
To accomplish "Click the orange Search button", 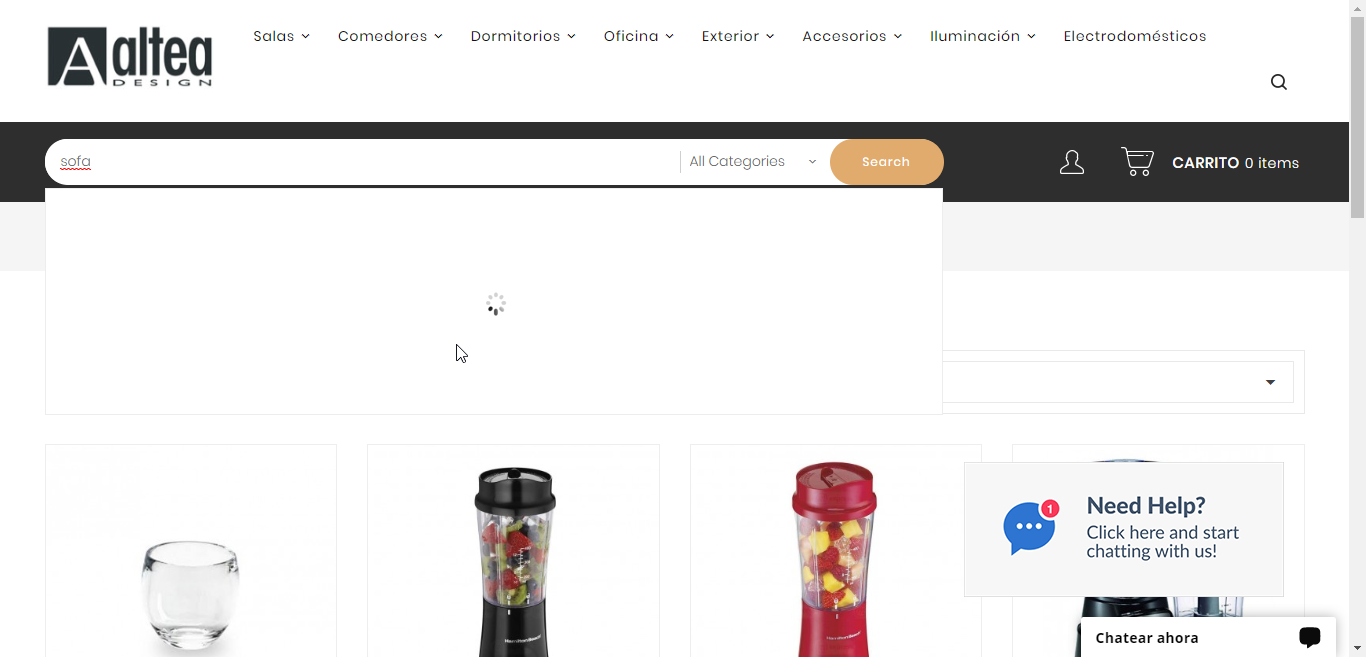I will click(x=886, y=162).
